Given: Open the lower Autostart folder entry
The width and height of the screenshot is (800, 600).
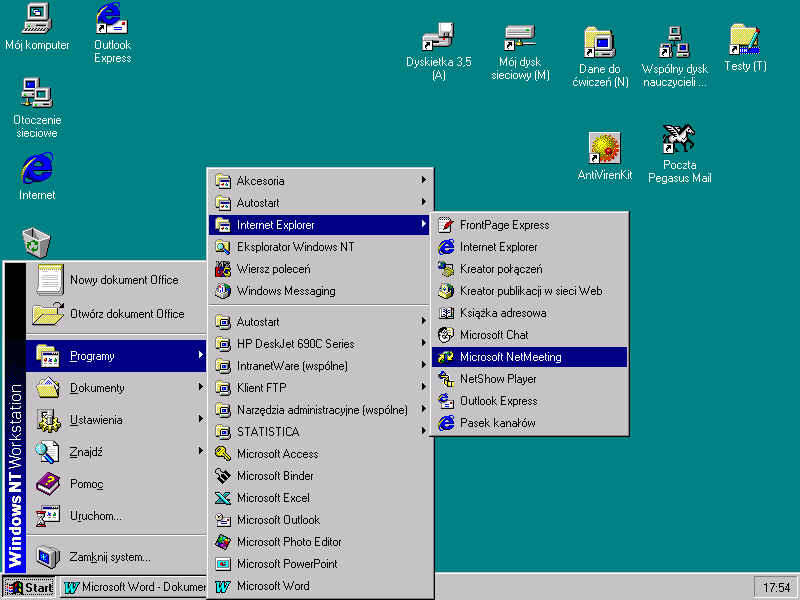Looking at the screenshot, I should click(x=319, y=322).
